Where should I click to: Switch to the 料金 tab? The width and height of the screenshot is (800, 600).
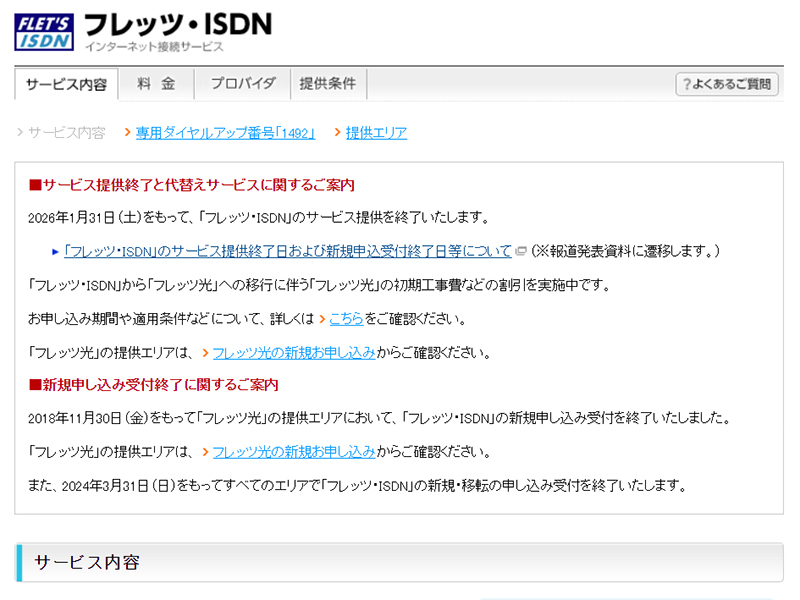pyautogui.click(x=155, y=84)
